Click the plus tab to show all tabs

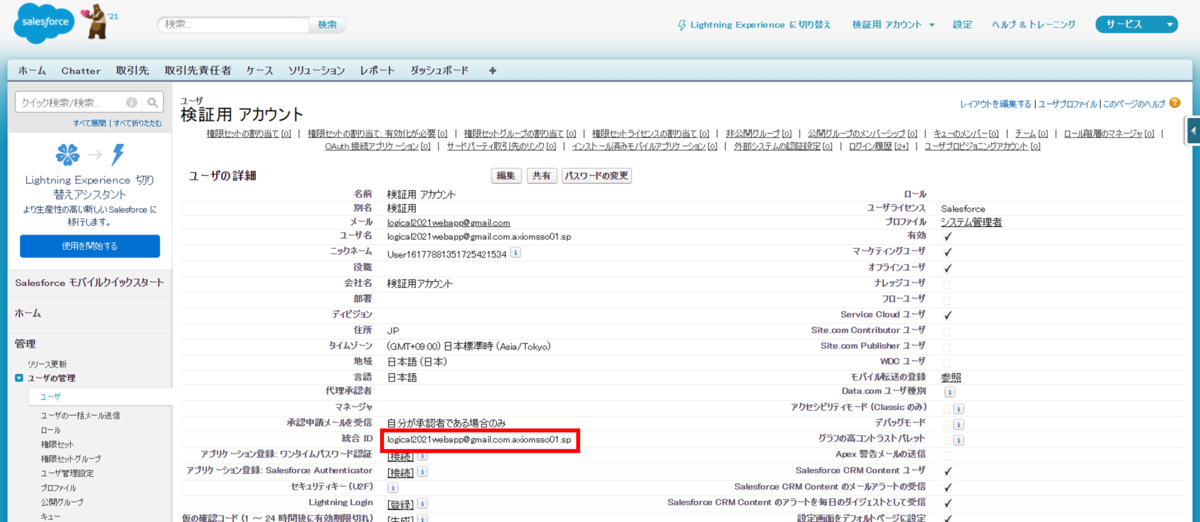492,70
